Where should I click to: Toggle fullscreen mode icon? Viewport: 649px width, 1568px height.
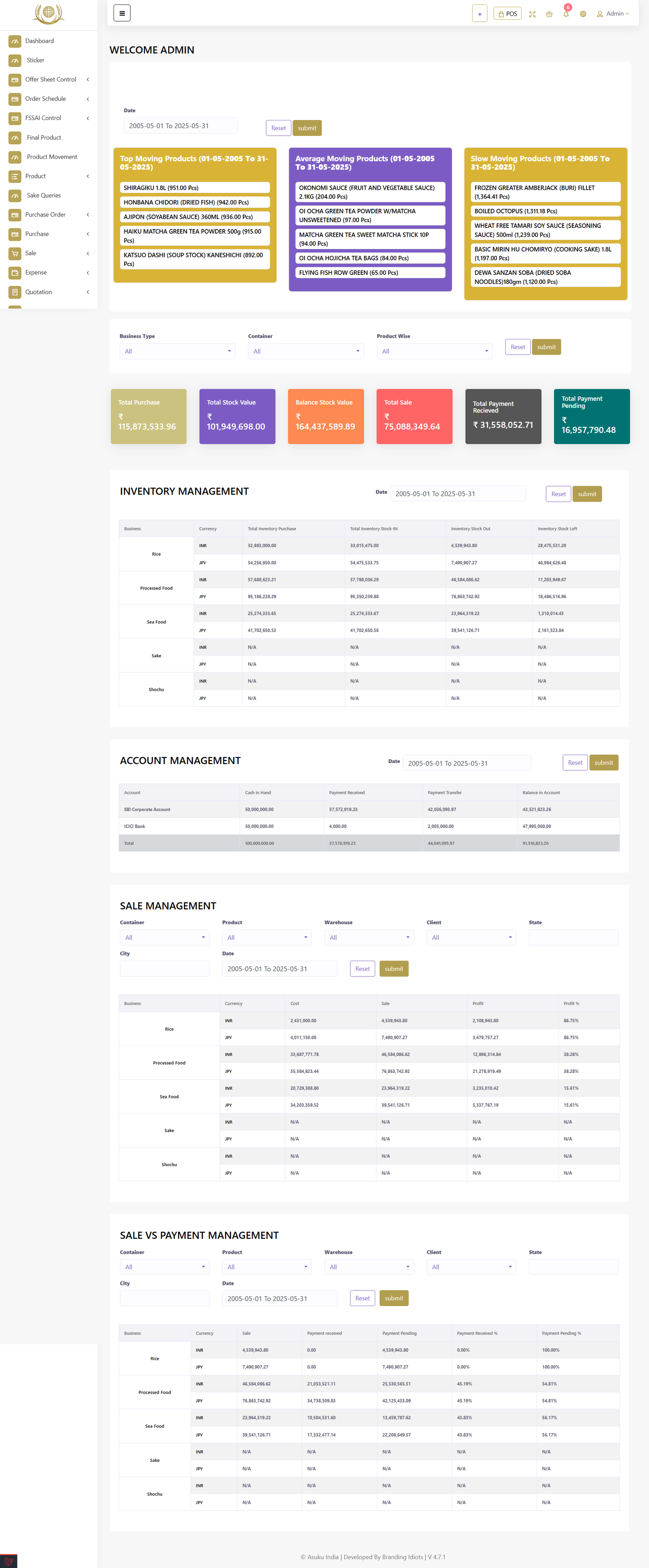point(532,14)
